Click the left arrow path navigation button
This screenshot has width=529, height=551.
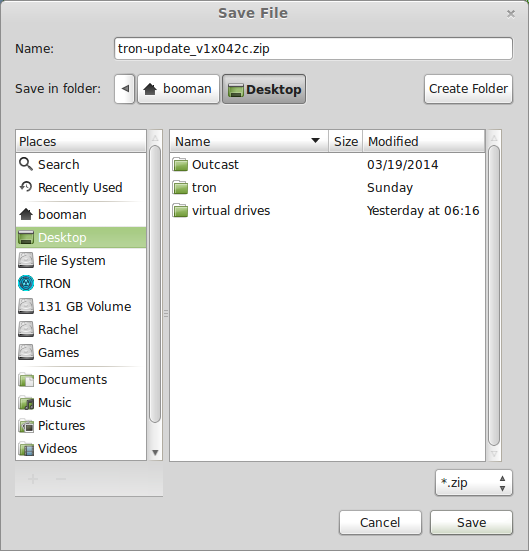coord(124,89)
